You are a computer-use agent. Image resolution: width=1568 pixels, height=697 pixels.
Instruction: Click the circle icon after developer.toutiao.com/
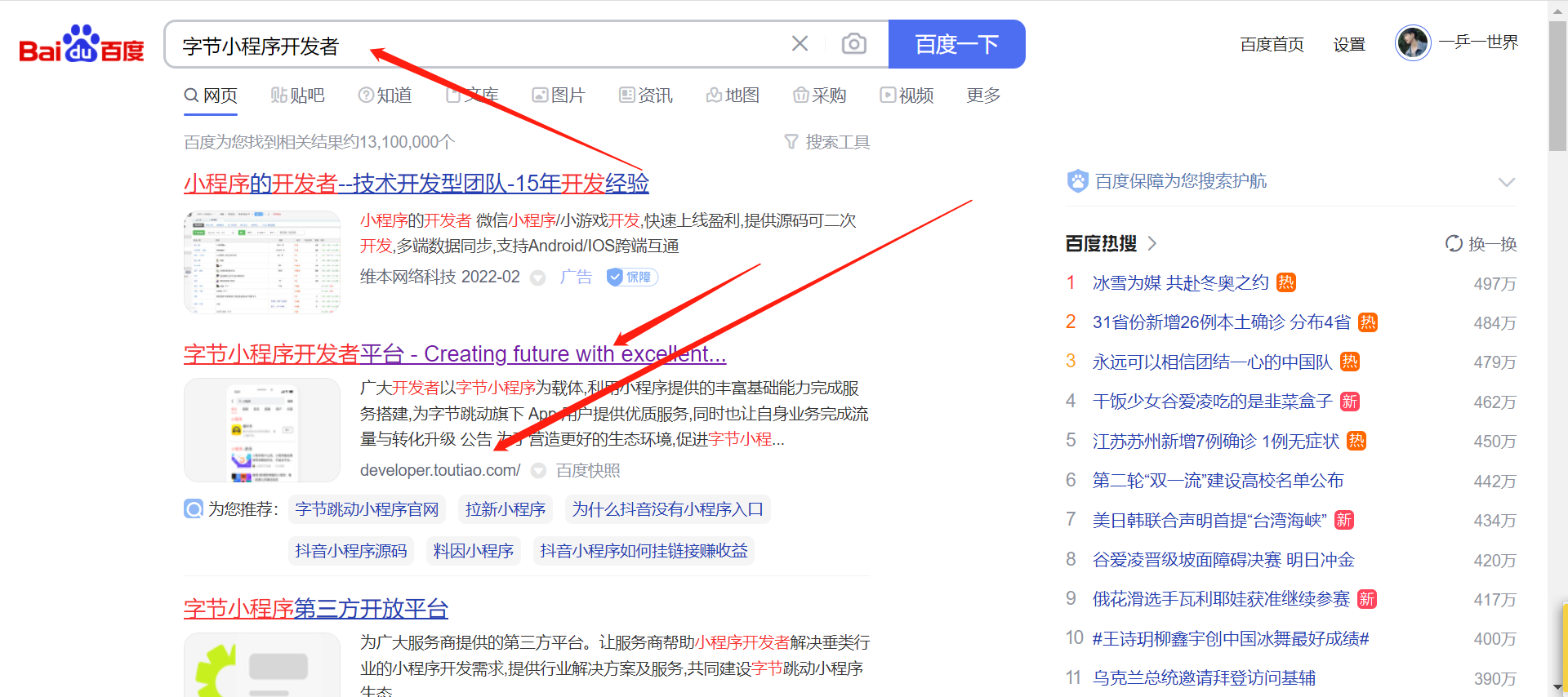point(538,471)
